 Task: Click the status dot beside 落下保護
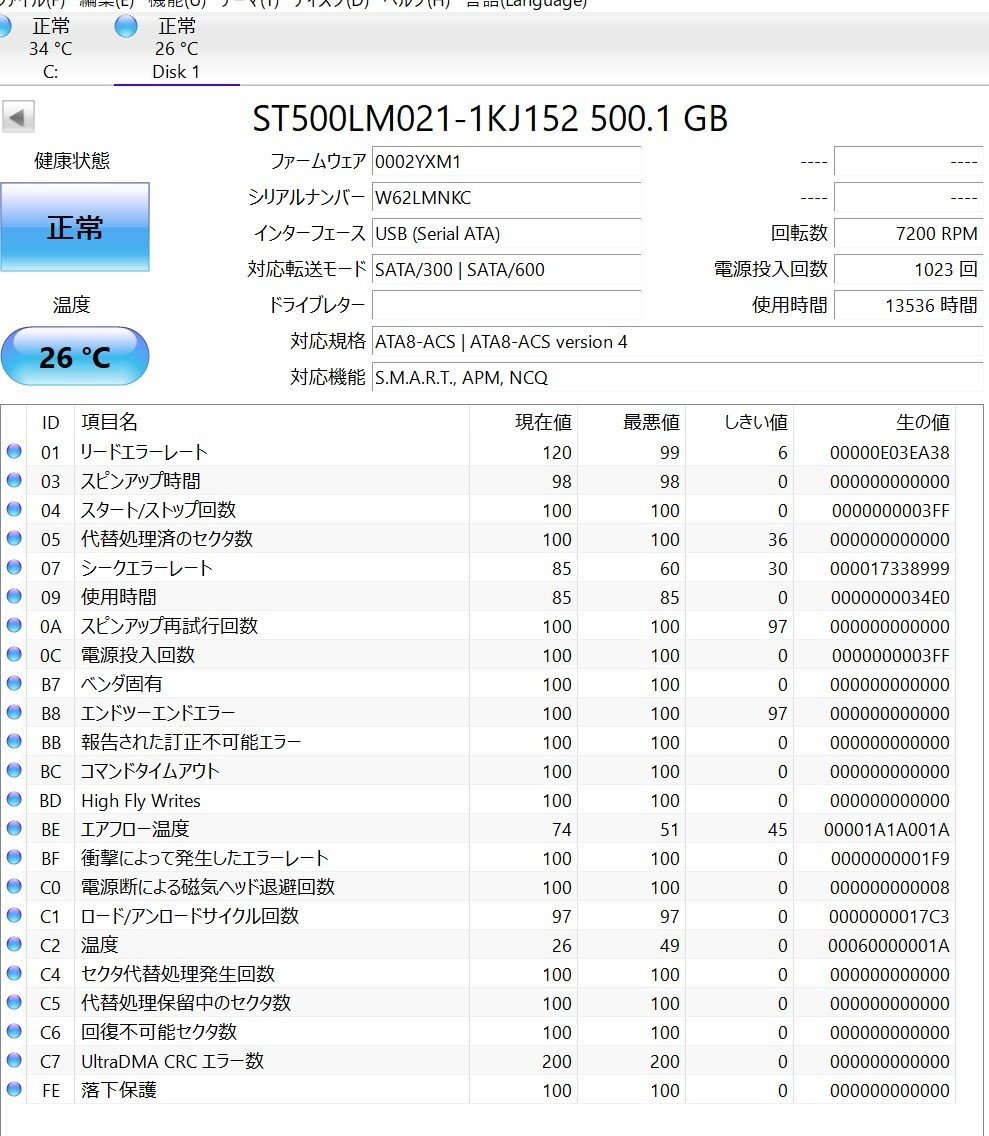click(x=14, y=1090)
